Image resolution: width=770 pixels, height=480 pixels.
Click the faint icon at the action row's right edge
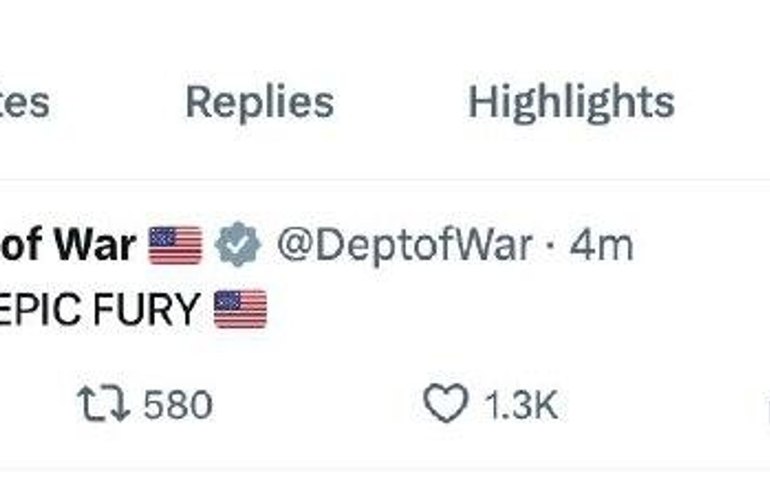click(x=765, y=405)
